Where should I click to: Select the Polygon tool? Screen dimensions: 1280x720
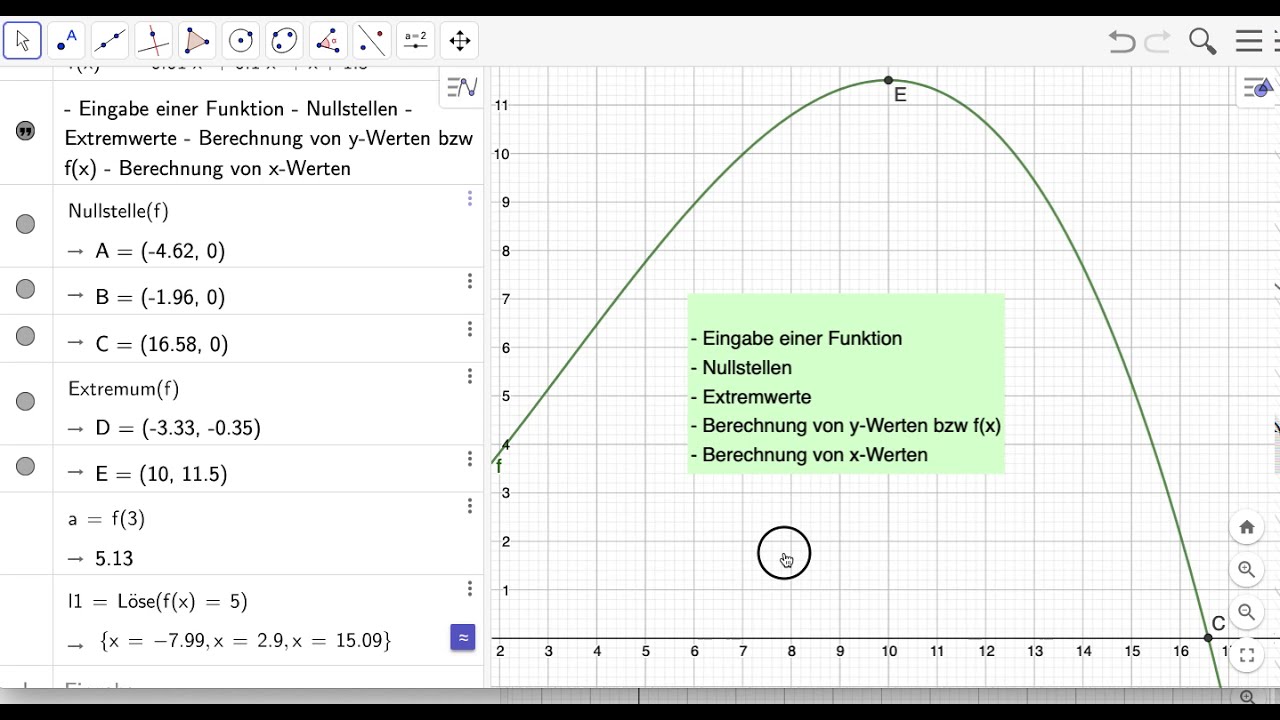[x=197, y=41]
